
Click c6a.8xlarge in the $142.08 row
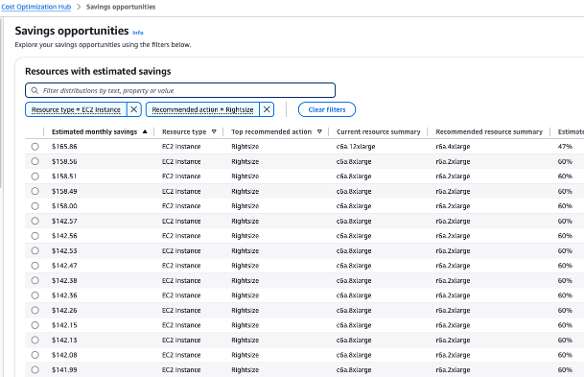point(354,355)
